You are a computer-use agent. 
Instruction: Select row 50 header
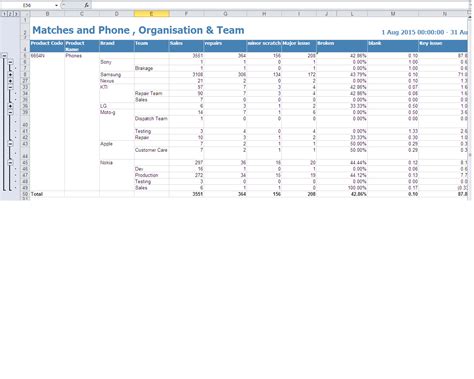[25, 194]
